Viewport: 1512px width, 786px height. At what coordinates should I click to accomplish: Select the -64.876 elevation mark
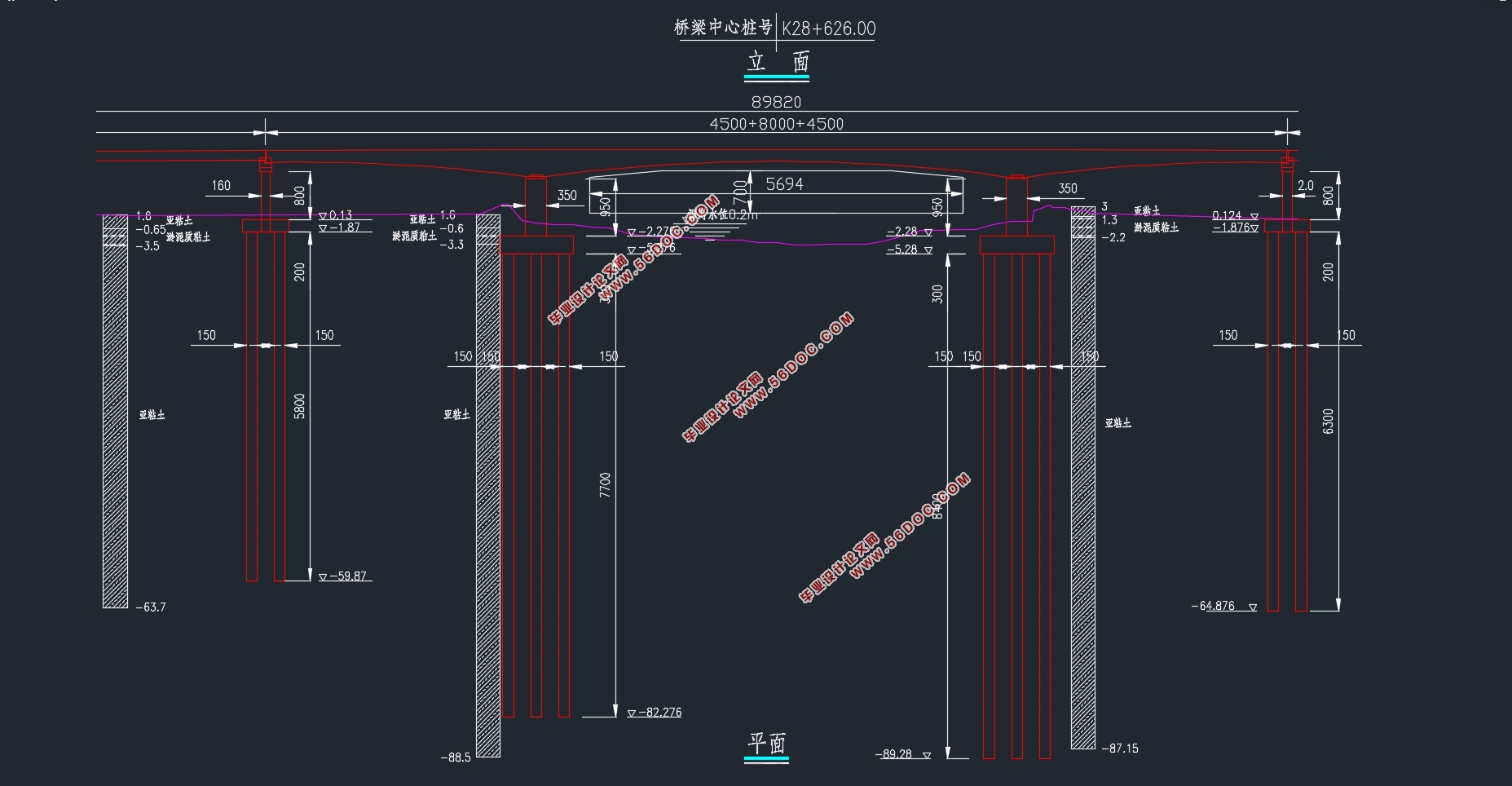(x=1214, y=606)
